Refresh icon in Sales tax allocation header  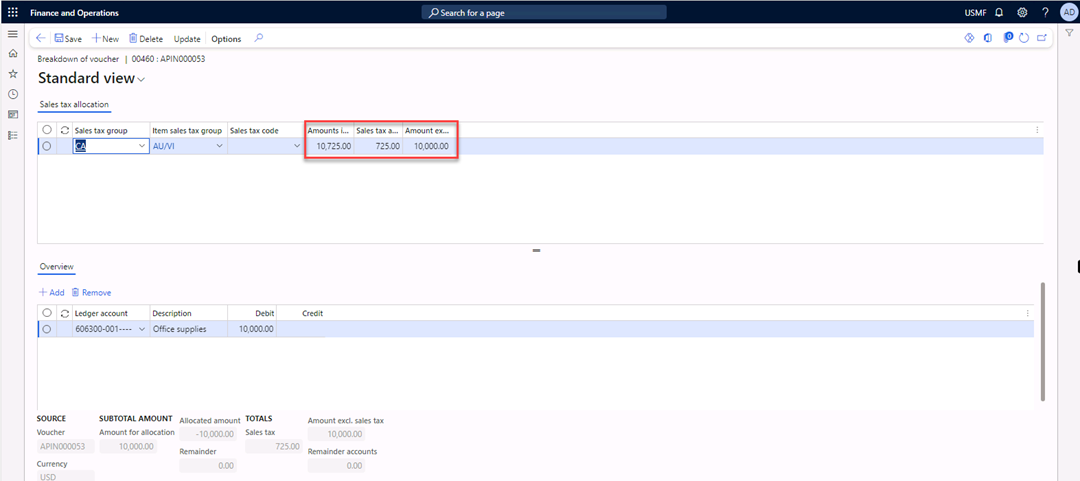click(65, 130)
